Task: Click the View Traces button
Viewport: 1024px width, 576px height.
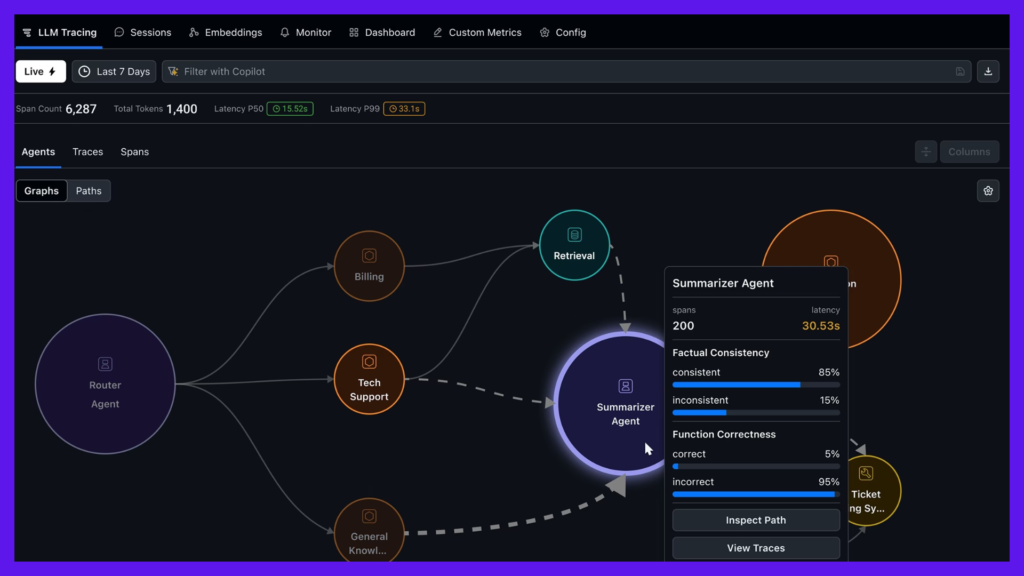Action: (755, 548)
